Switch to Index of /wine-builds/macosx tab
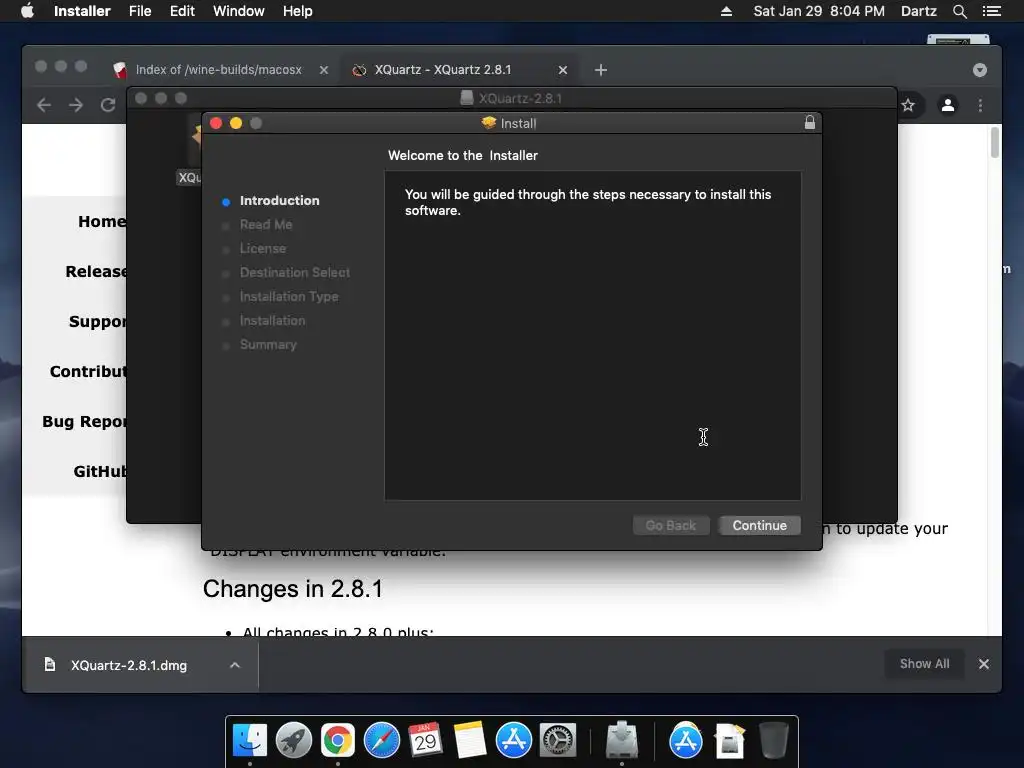The image size is (1024, 768). coord(219,70)
